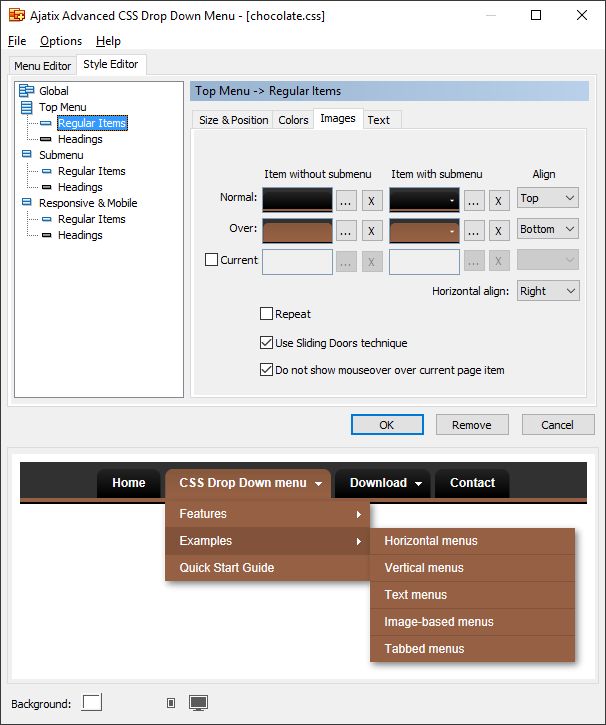Select Headings under Responsive & Mobile
The height and width of the screenshot is (725, 606).
coord(80,235)
